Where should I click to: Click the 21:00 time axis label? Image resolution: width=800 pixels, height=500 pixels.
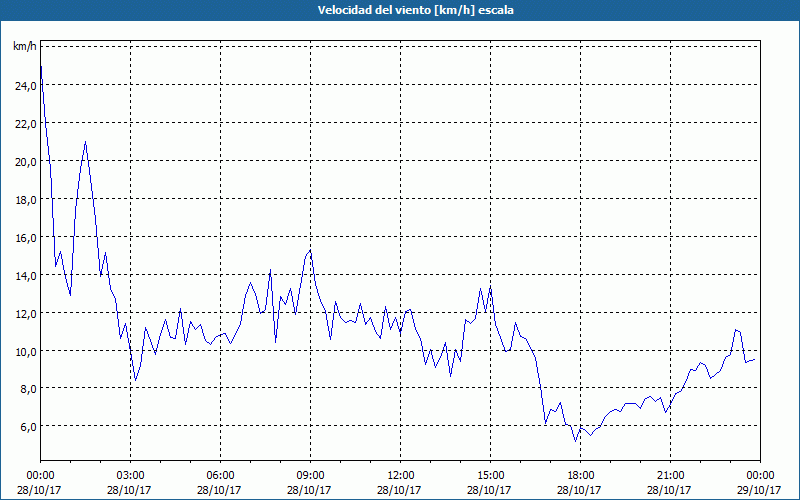670,476
